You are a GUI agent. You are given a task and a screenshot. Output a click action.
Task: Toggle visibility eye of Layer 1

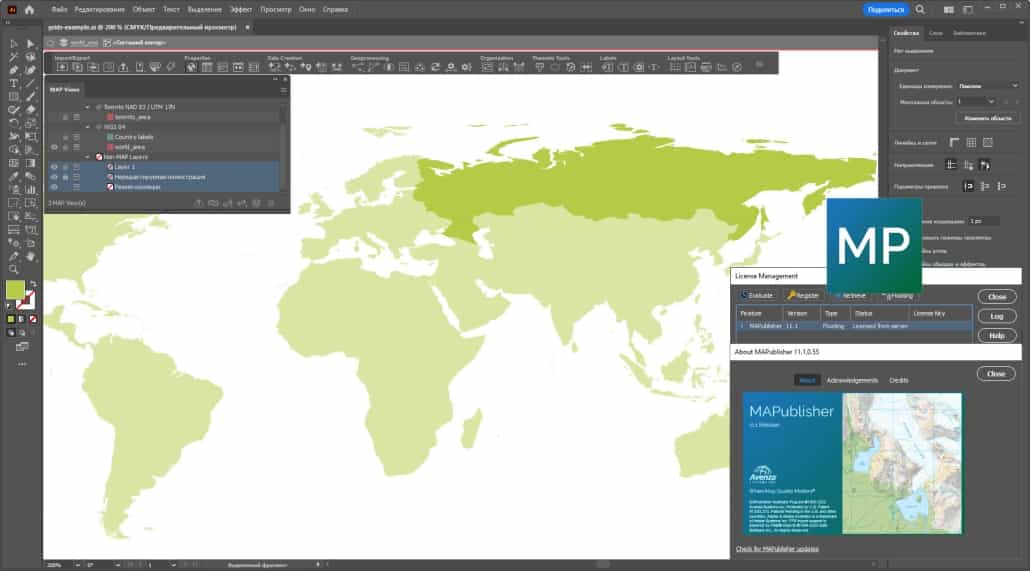(x=54, y=167)
